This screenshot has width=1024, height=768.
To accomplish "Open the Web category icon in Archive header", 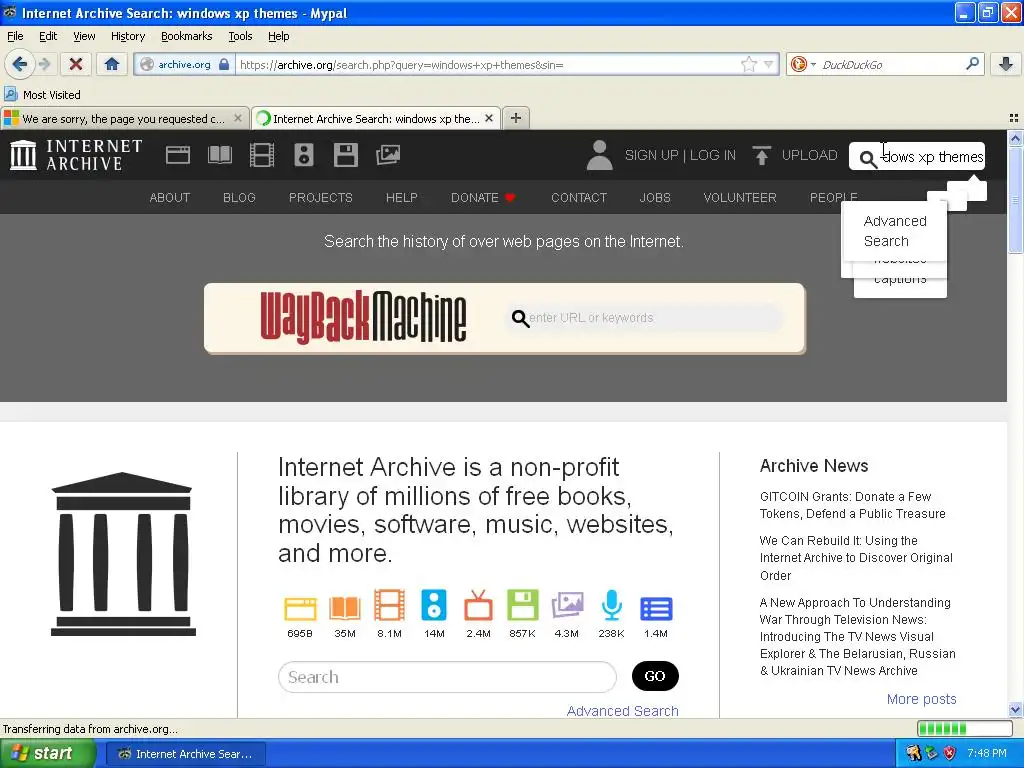I will tap(178, 155).
